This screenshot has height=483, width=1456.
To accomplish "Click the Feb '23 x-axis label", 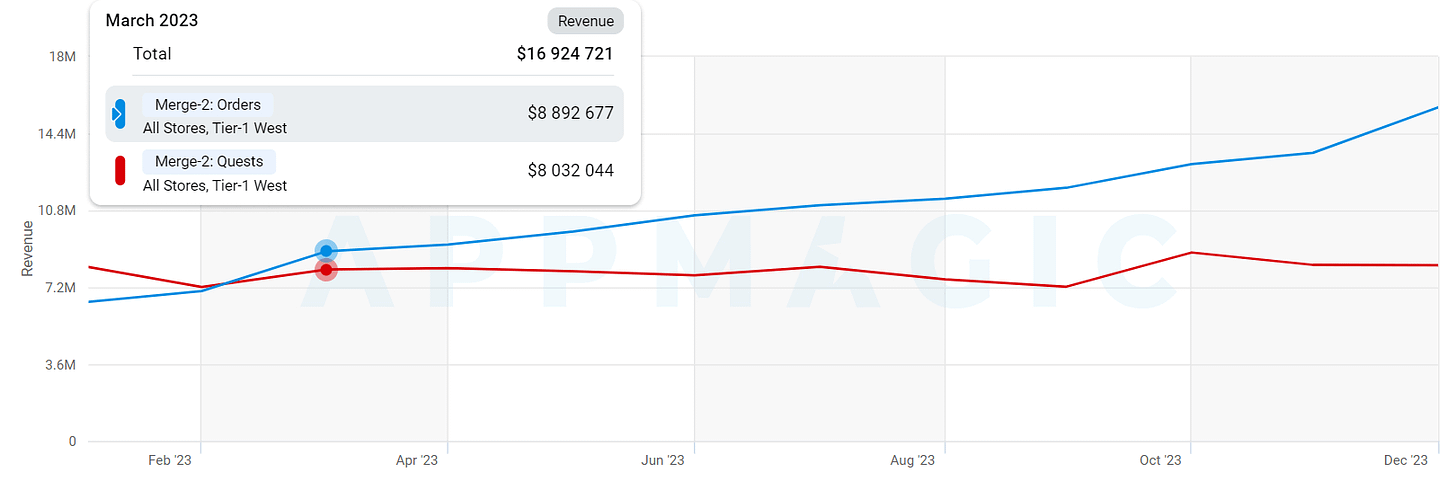I will pyautogui.click(x=169, y=461).
